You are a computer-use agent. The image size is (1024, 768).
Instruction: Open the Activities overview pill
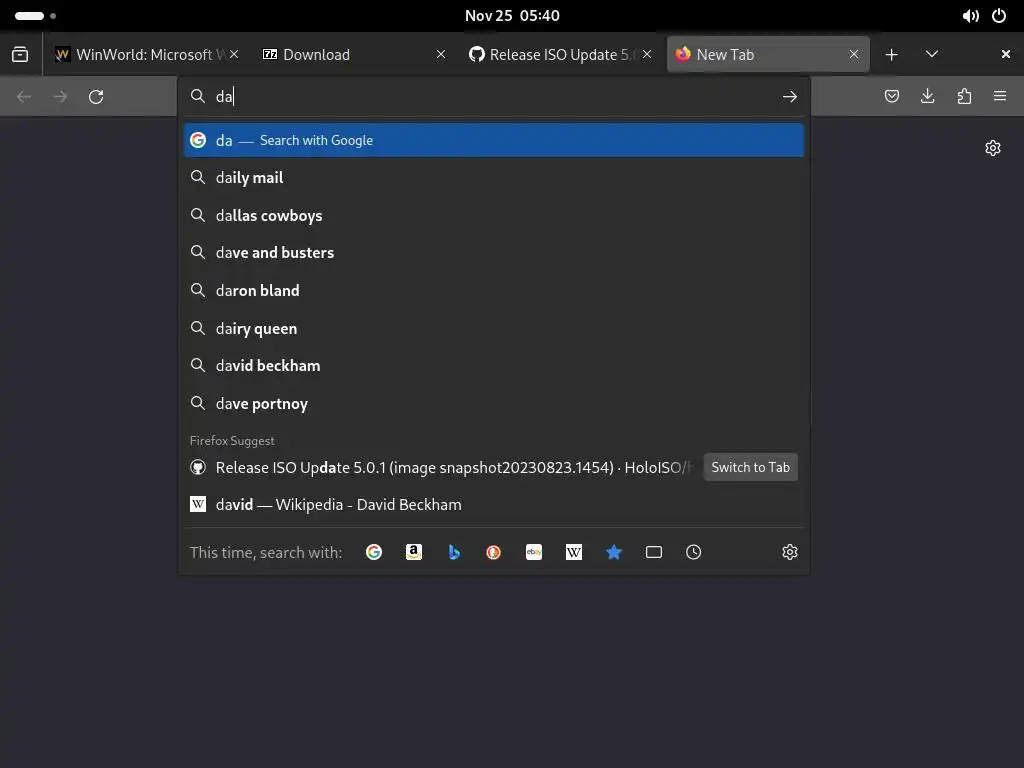click(x=29, y=16)
